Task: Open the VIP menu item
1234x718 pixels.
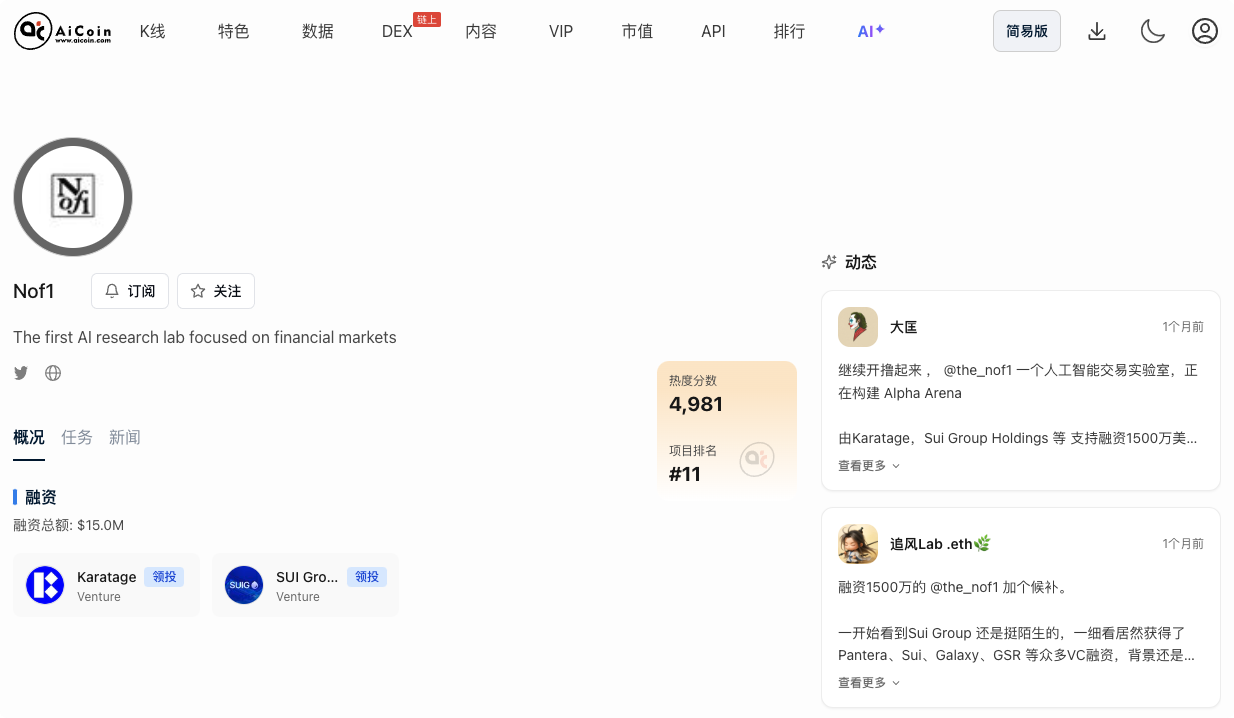Action: pos(561,31)
